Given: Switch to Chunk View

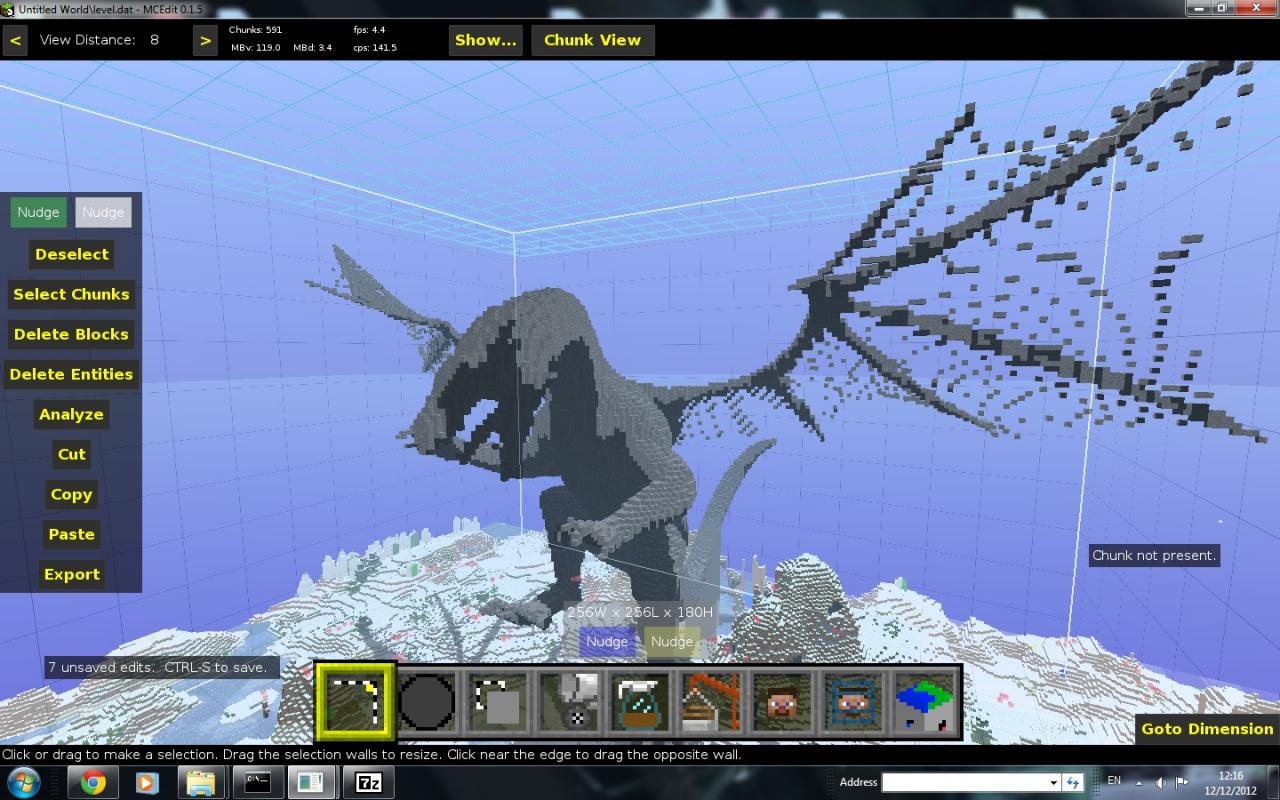Looking at the screenshot, I should 592,40.
